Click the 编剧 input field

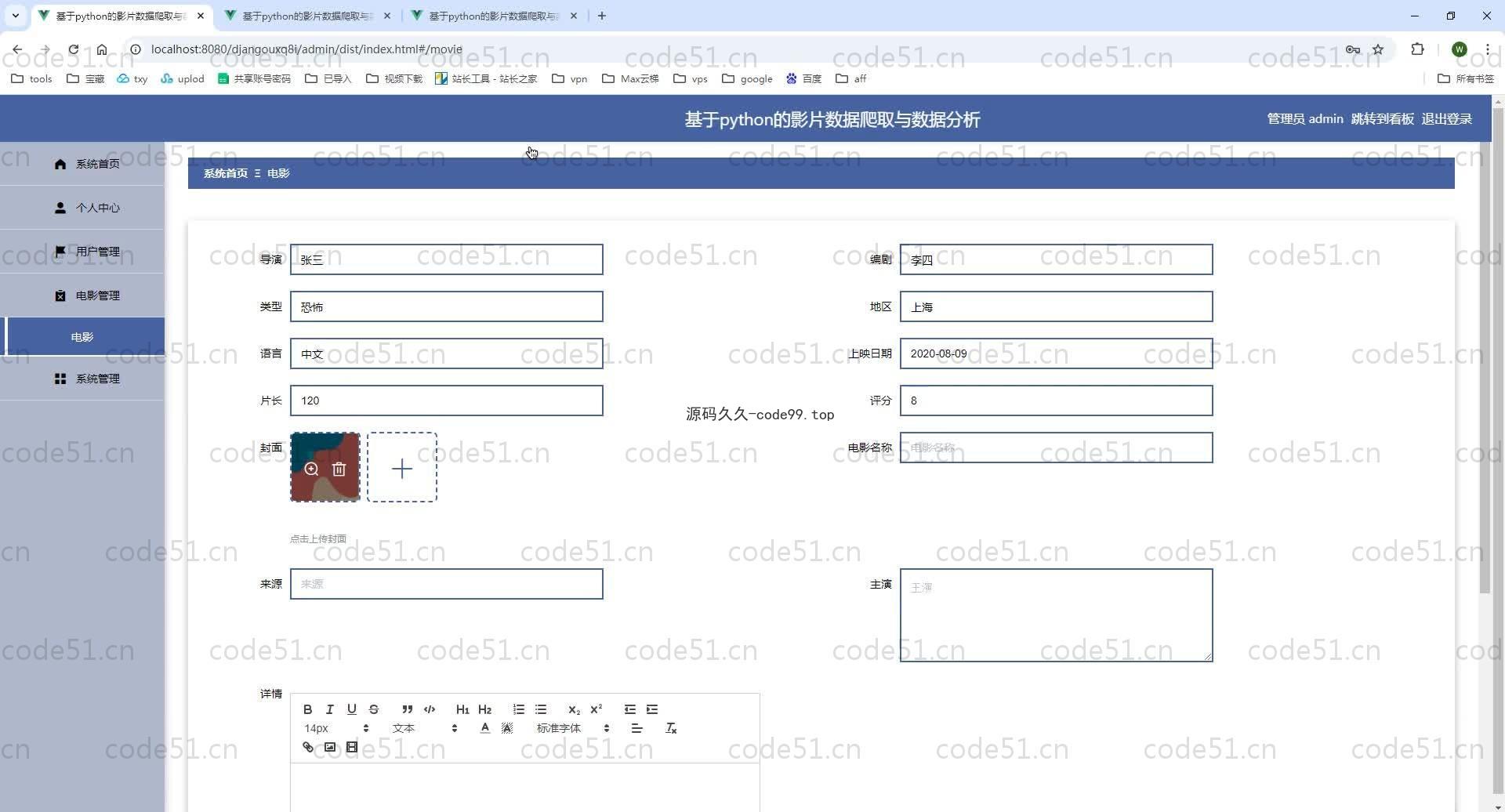(x=1056, y=259)
